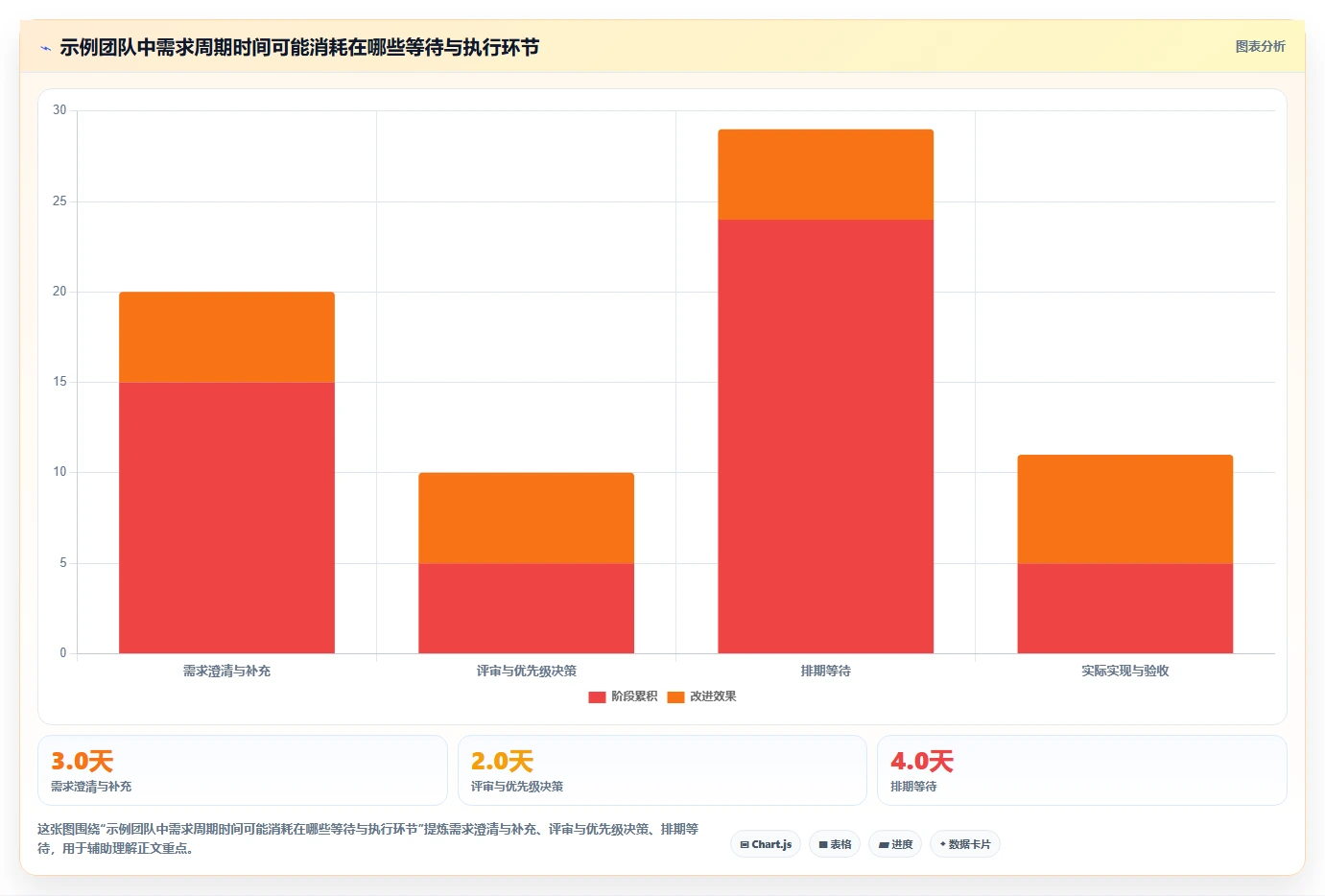Click the x-axis label 排期等待
Viewport: 1325px width, 896px height.
click(825, 671)
